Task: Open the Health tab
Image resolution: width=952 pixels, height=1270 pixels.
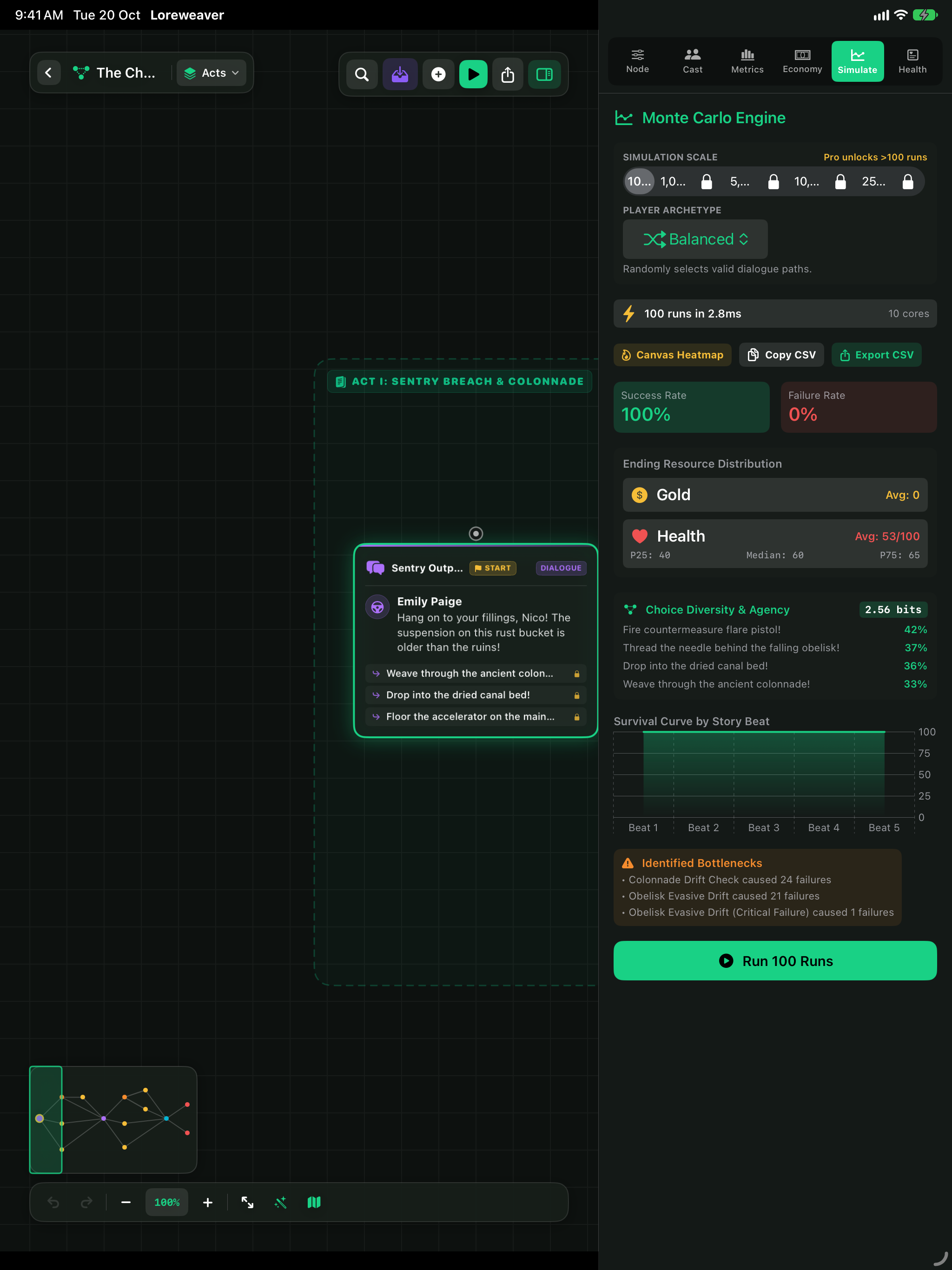Action: coord(912,61)
